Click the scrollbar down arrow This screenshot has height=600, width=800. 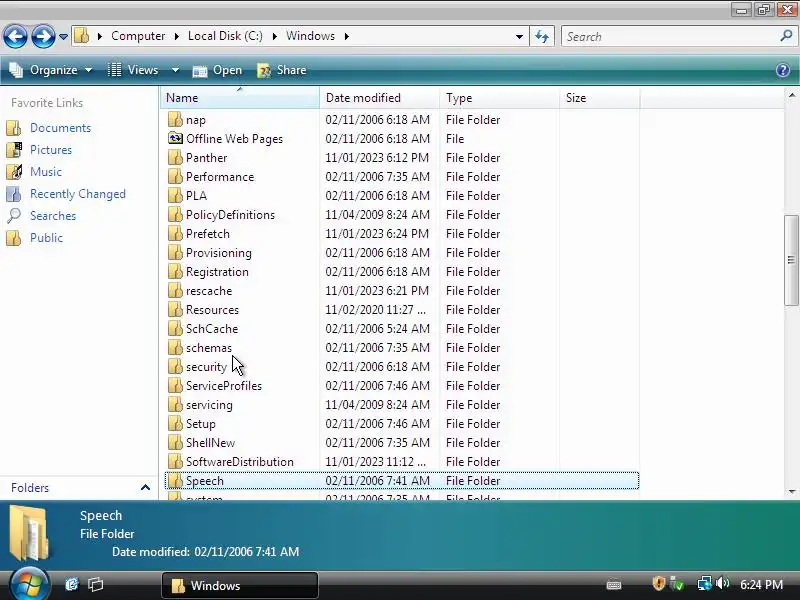[x=792, y=491]
